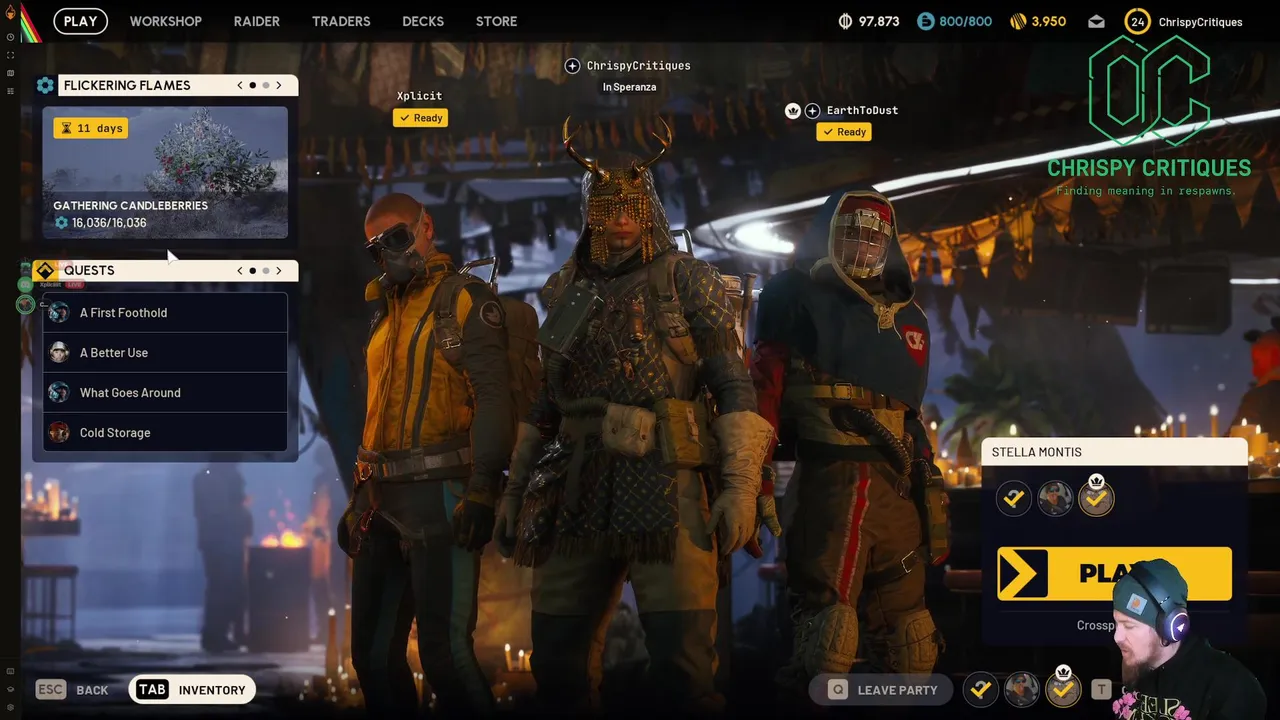Click the ESC Back button
1280x720 pixels.
click(73, 690)
